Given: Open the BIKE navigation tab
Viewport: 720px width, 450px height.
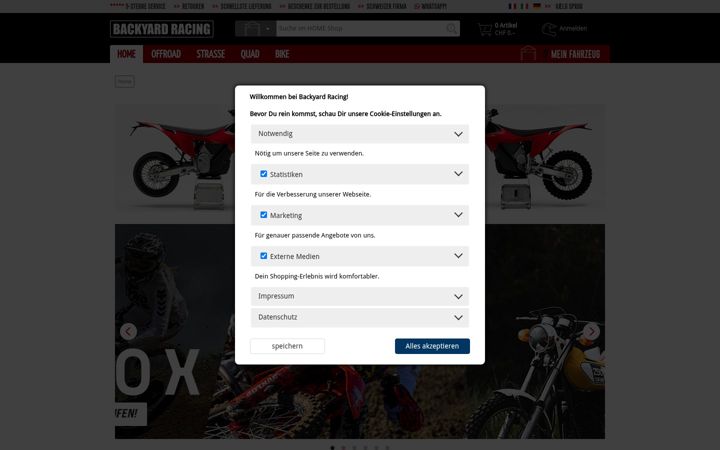Looking at the screenshot, I should tap(282, 54).
